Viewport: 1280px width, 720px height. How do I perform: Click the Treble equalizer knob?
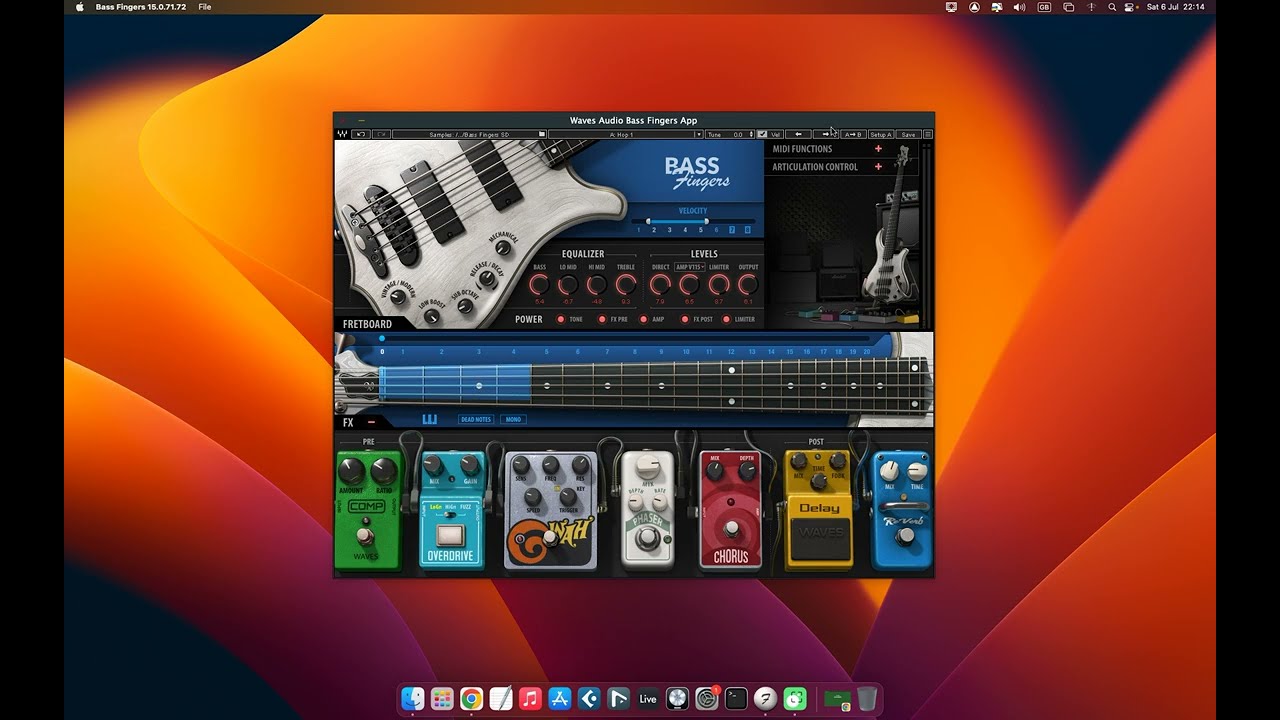[626, 285]
